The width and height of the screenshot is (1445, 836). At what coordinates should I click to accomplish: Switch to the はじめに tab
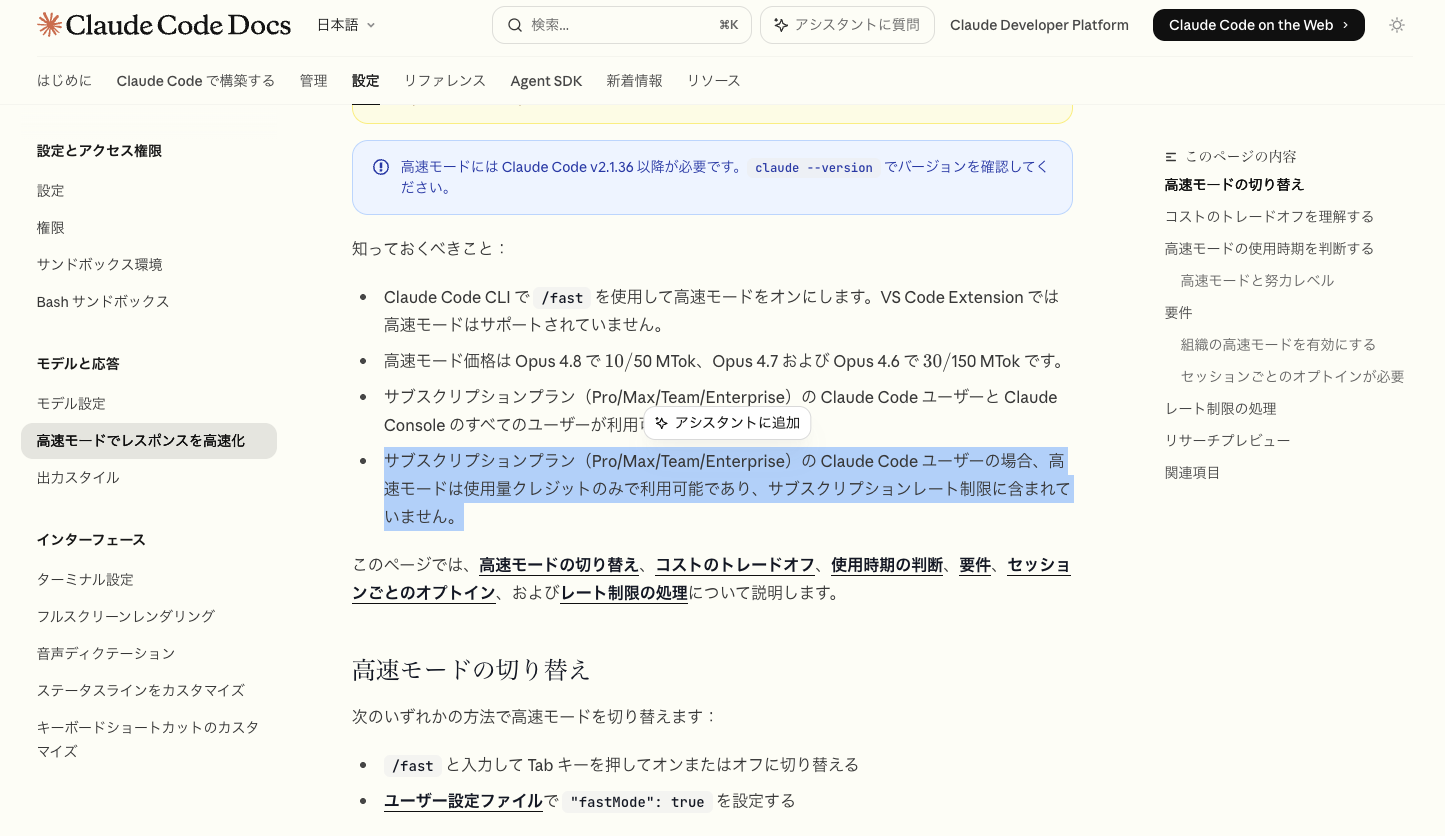[x=64, y=81]
